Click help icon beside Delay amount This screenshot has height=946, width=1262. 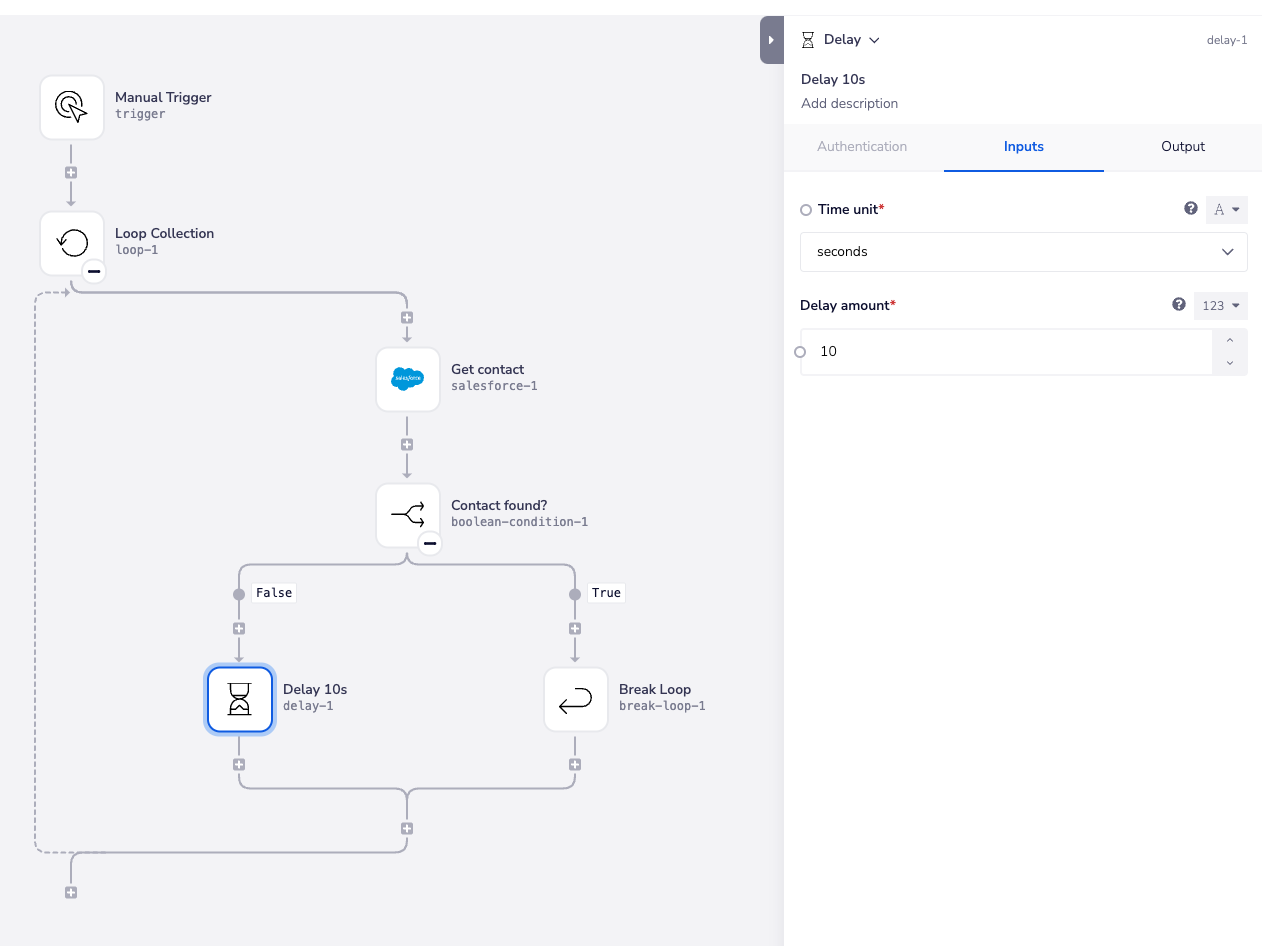(x=1179, y=305)
